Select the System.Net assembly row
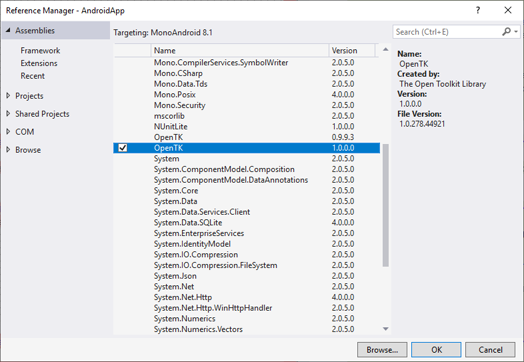The height and width of the screenshot is (362, 524). [246, 287]
